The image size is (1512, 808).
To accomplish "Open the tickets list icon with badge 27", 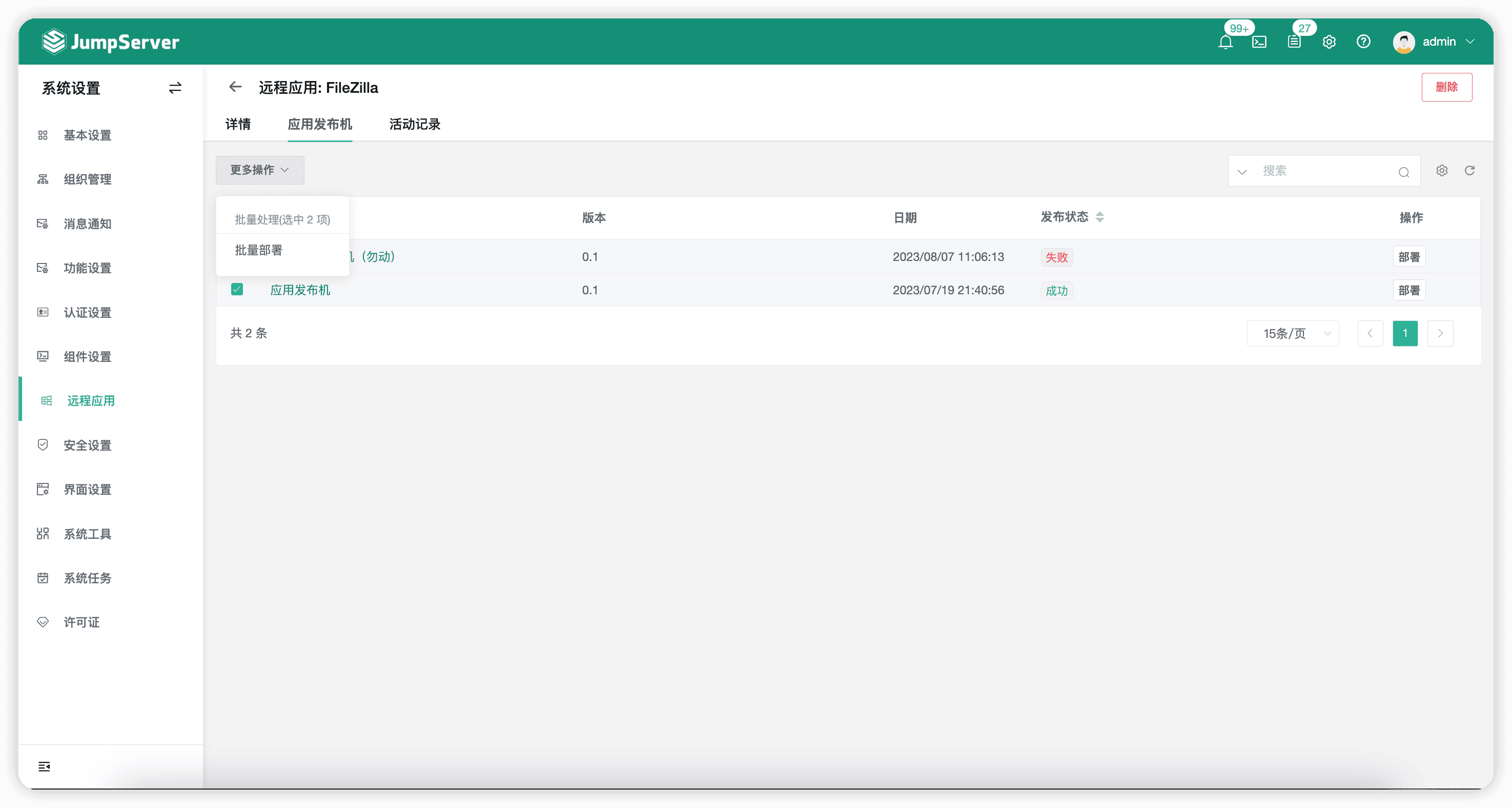I will pyautogui.click(x=1294, y=42).
